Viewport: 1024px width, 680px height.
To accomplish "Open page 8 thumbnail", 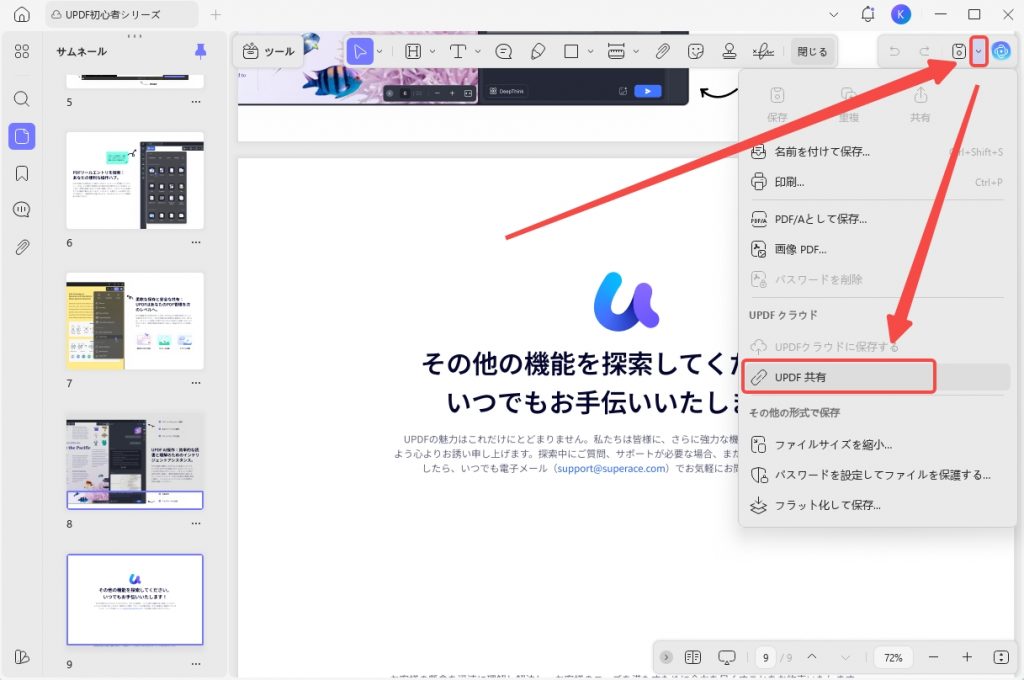I will (x=135, y=461).
